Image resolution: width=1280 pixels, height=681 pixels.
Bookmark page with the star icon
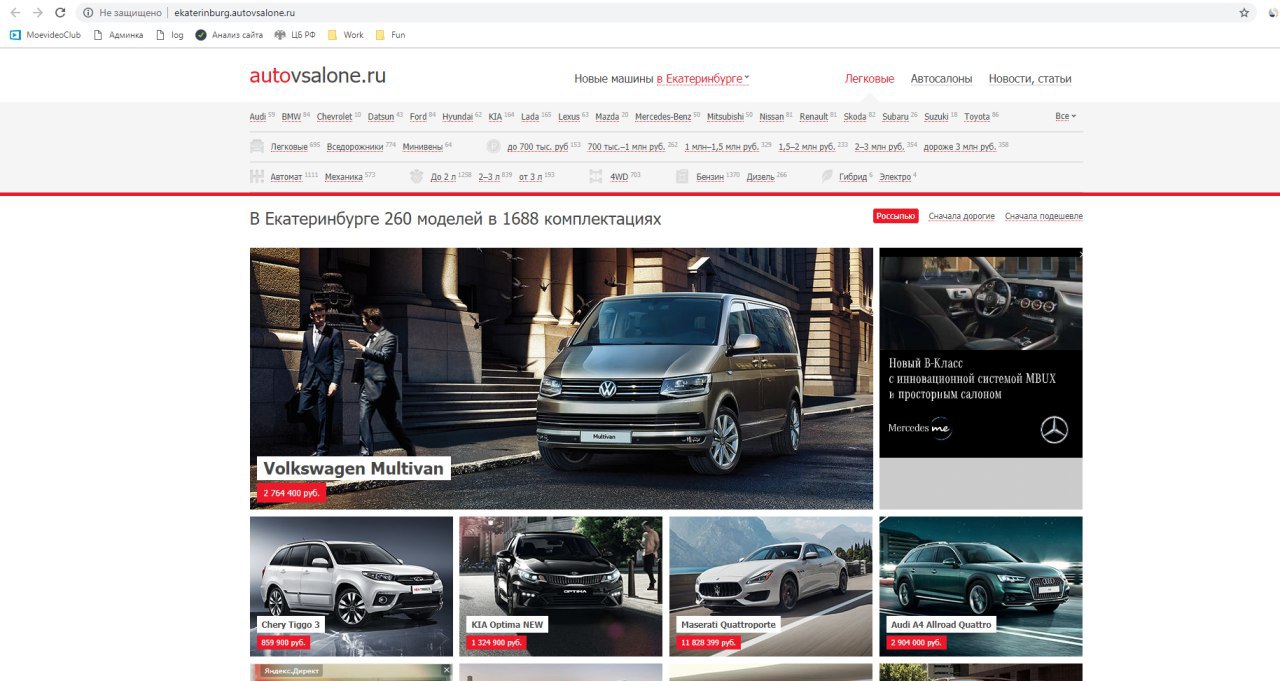[1244, 13]
